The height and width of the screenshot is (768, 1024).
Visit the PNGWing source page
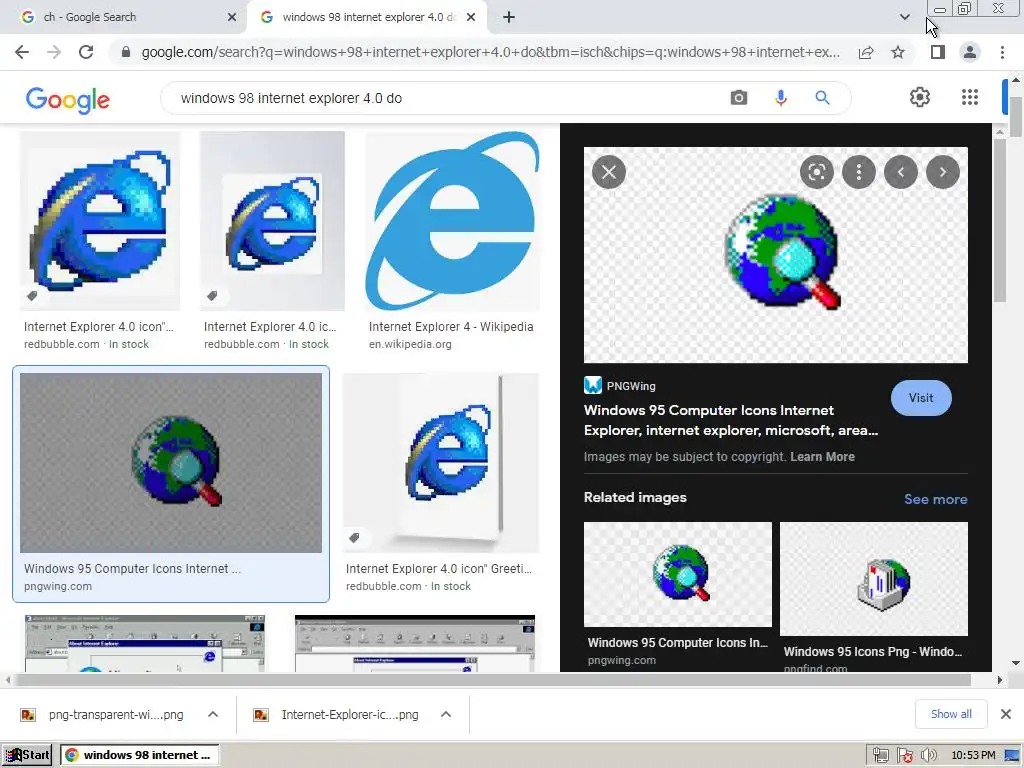(x=921, y=398)
